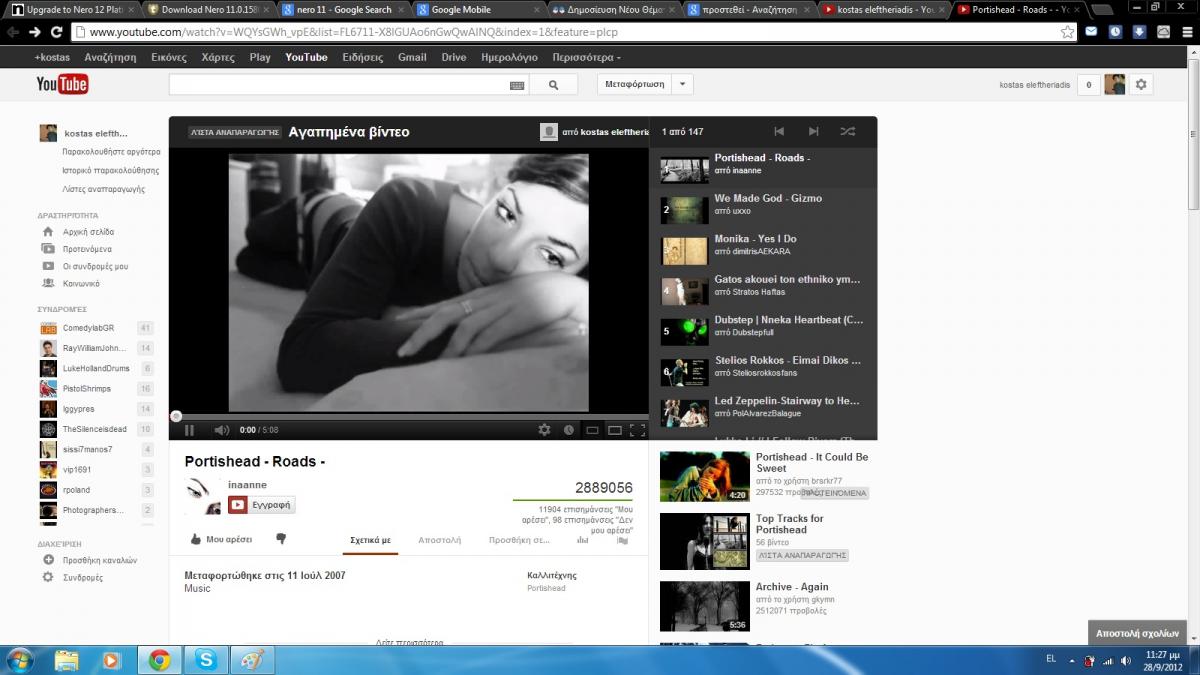The image size is (1200, 675).
Task: Open Paint from the taskbar
Action: tap(252, 660)
